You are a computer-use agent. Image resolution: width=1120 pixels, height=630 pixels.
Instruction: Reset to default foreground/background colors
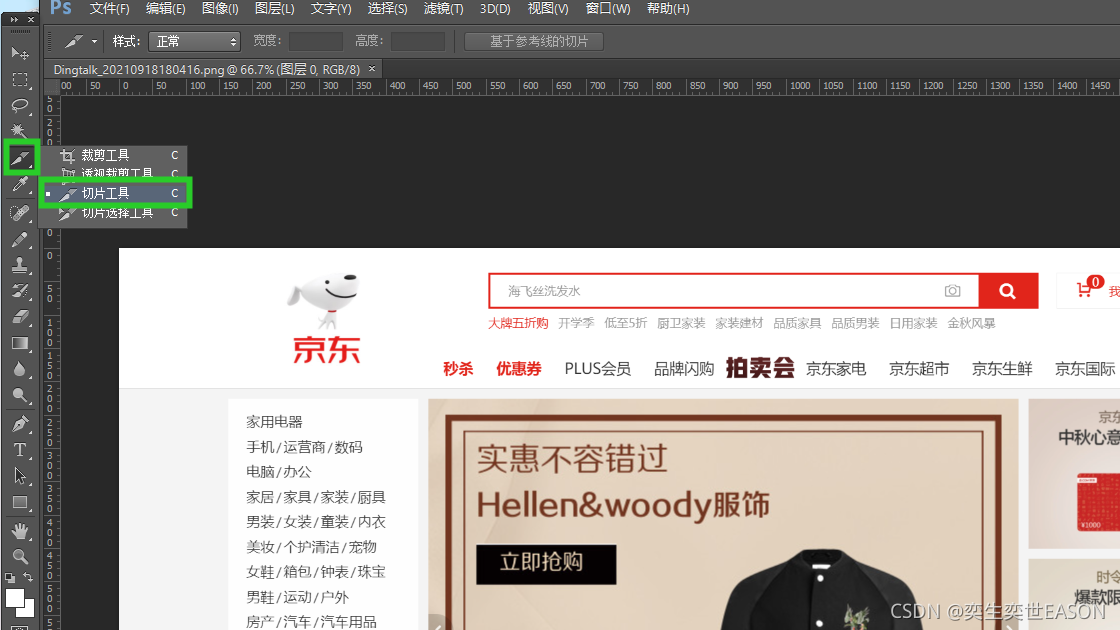(10, 577)
